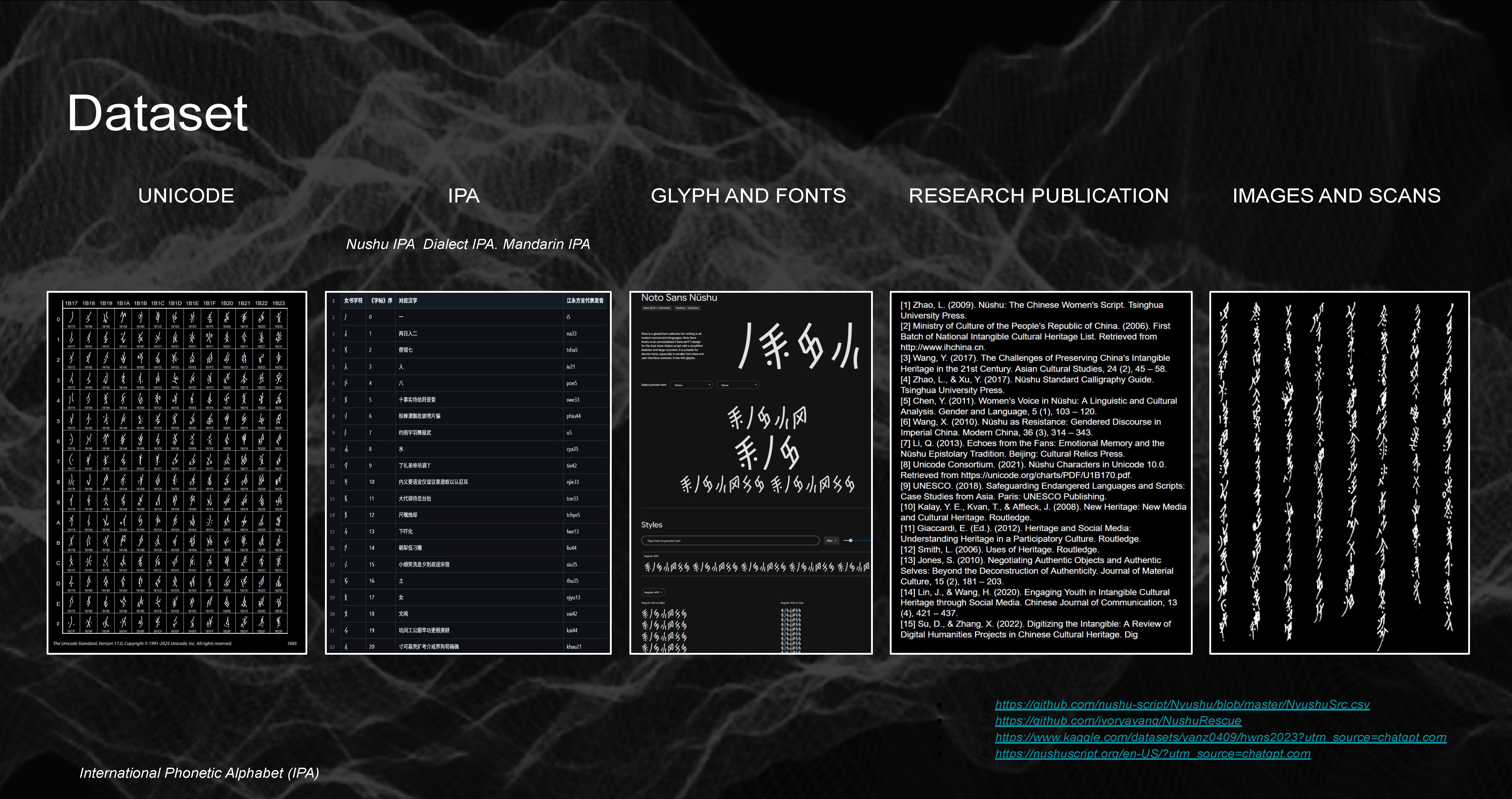This screenshot has height=799, width=1512.
Task: Select the research references list image
Action: click(1041, 473)
